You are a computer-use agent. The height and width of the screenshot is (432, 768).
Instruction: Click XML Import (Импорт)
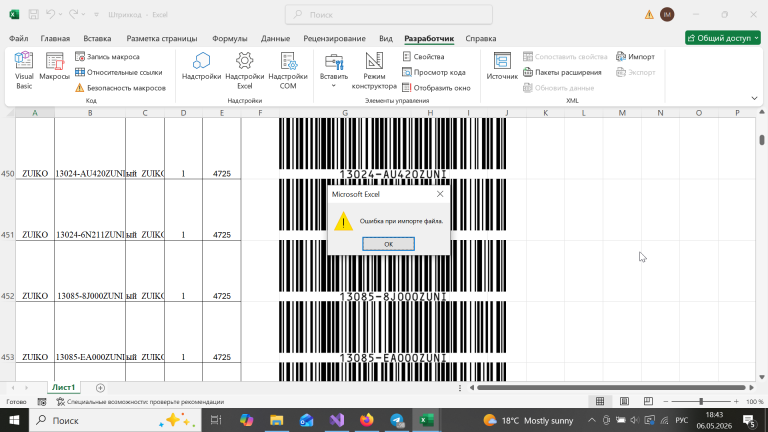point(635,57)
